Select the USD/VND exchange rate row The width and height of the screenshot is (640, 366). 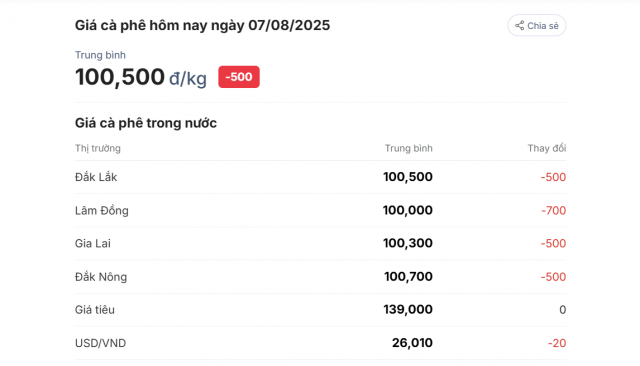tap(320, 343)
